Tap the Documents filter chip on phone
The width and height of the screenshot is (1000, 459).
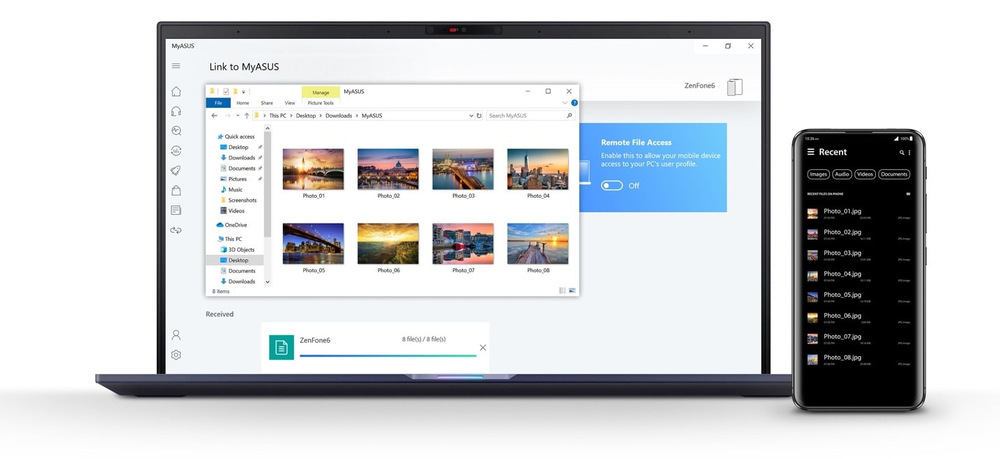click(x=894, y=174)
